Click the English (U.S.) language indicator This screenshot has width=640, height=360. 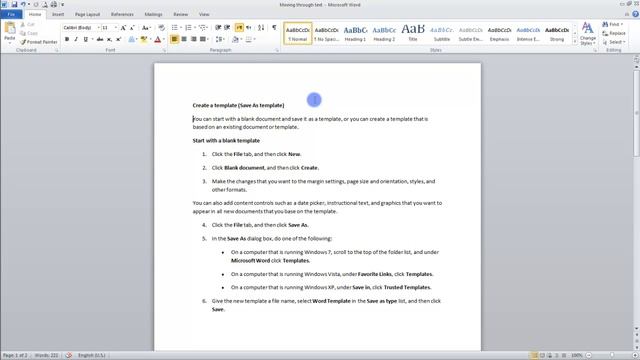(91, 356)
